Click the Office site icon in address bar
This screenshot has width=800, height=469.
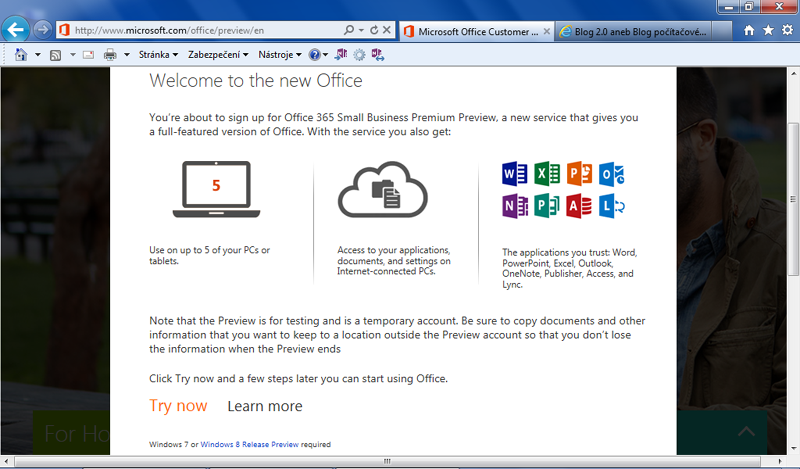tap(64, 30)
